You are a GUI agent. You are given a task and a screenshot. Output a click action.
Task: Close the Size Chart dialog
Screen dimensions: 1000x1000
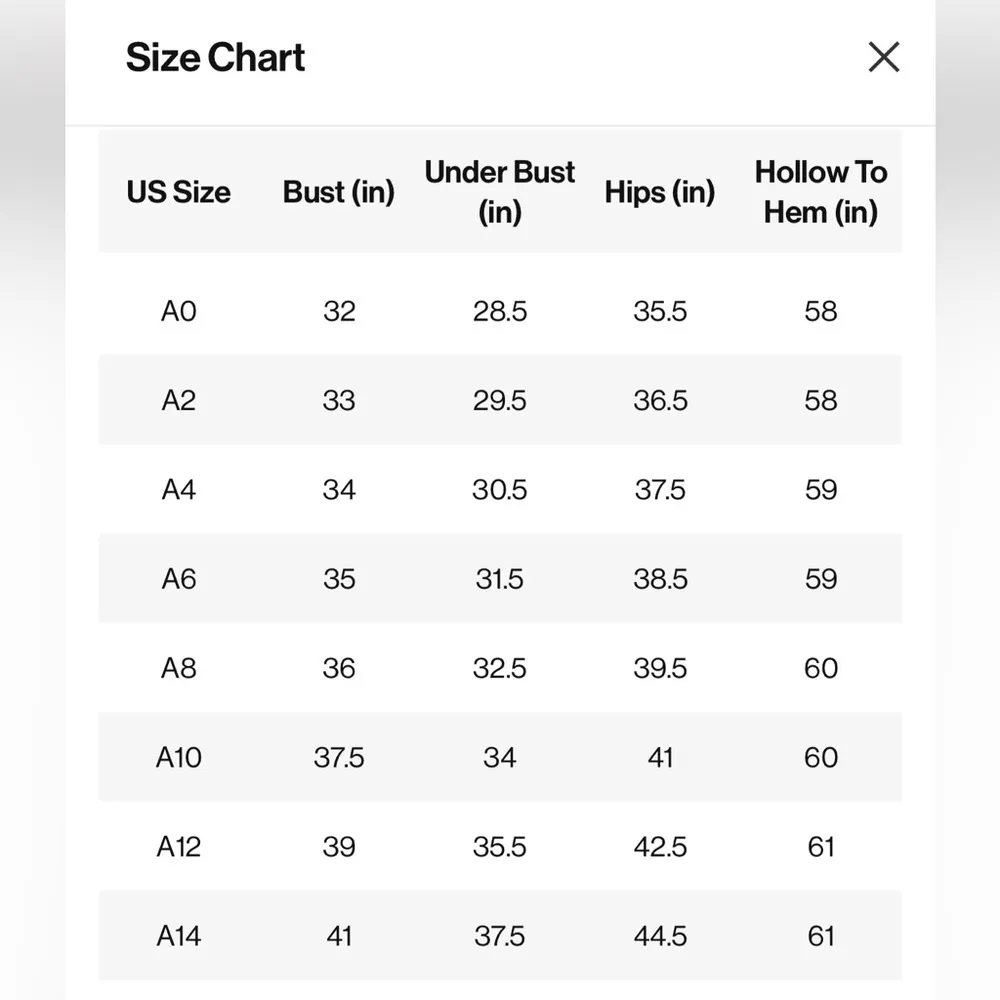[884, 58]
